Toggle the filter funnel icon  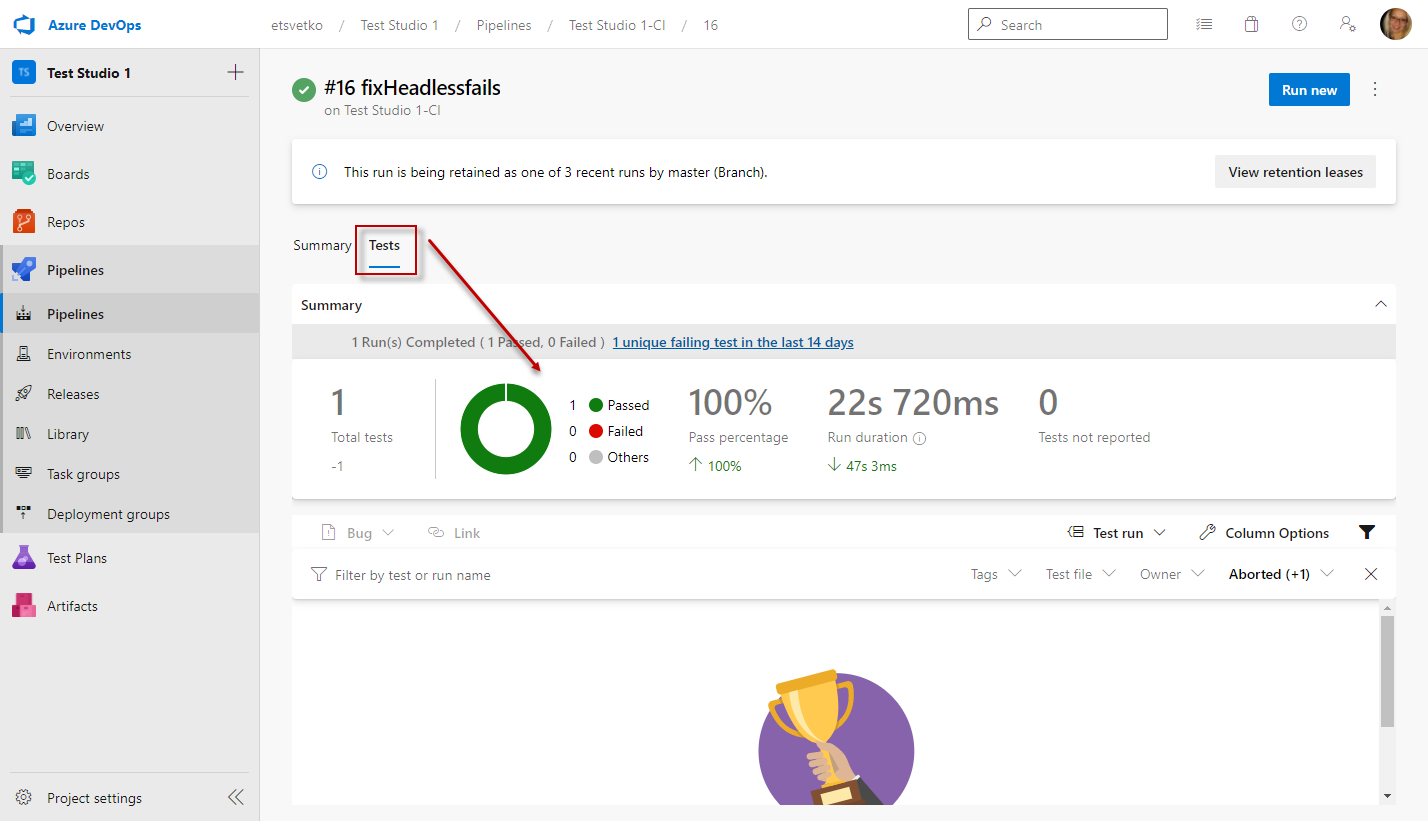coord(1367,532)
